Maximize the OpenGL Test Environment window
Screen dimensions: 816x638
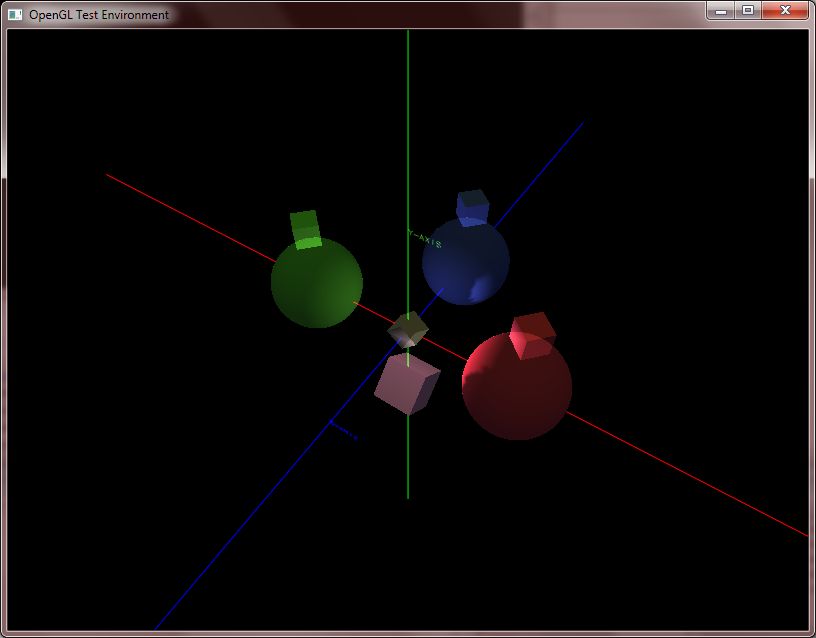[x=748, y=11]
